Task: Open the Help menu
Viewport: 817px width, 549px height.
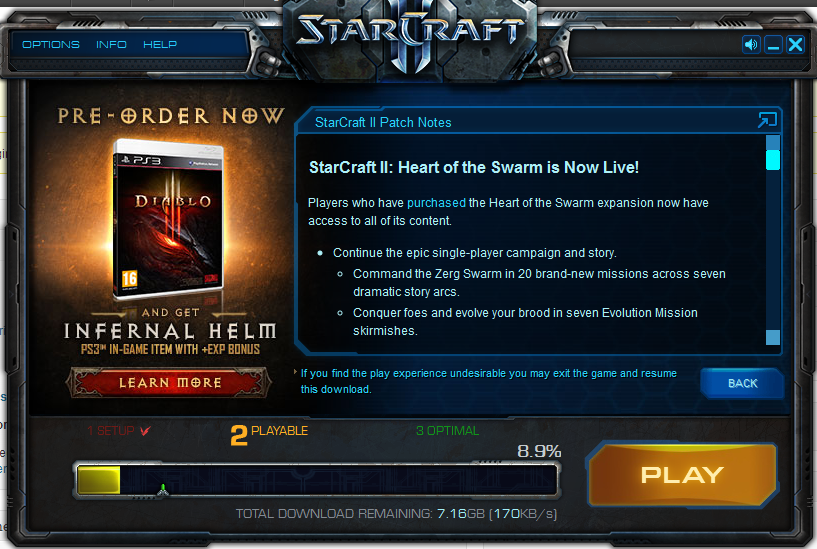Action: [x=160, y=45]
